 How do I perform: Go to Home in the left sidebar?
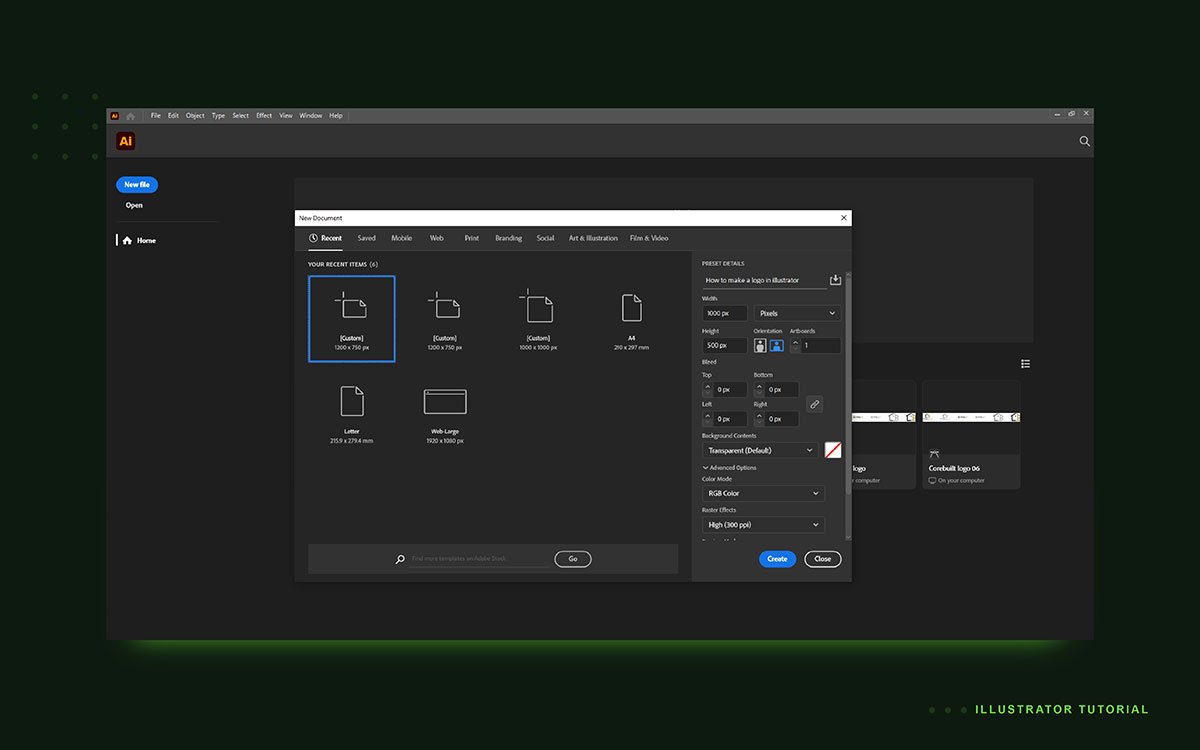140,240
